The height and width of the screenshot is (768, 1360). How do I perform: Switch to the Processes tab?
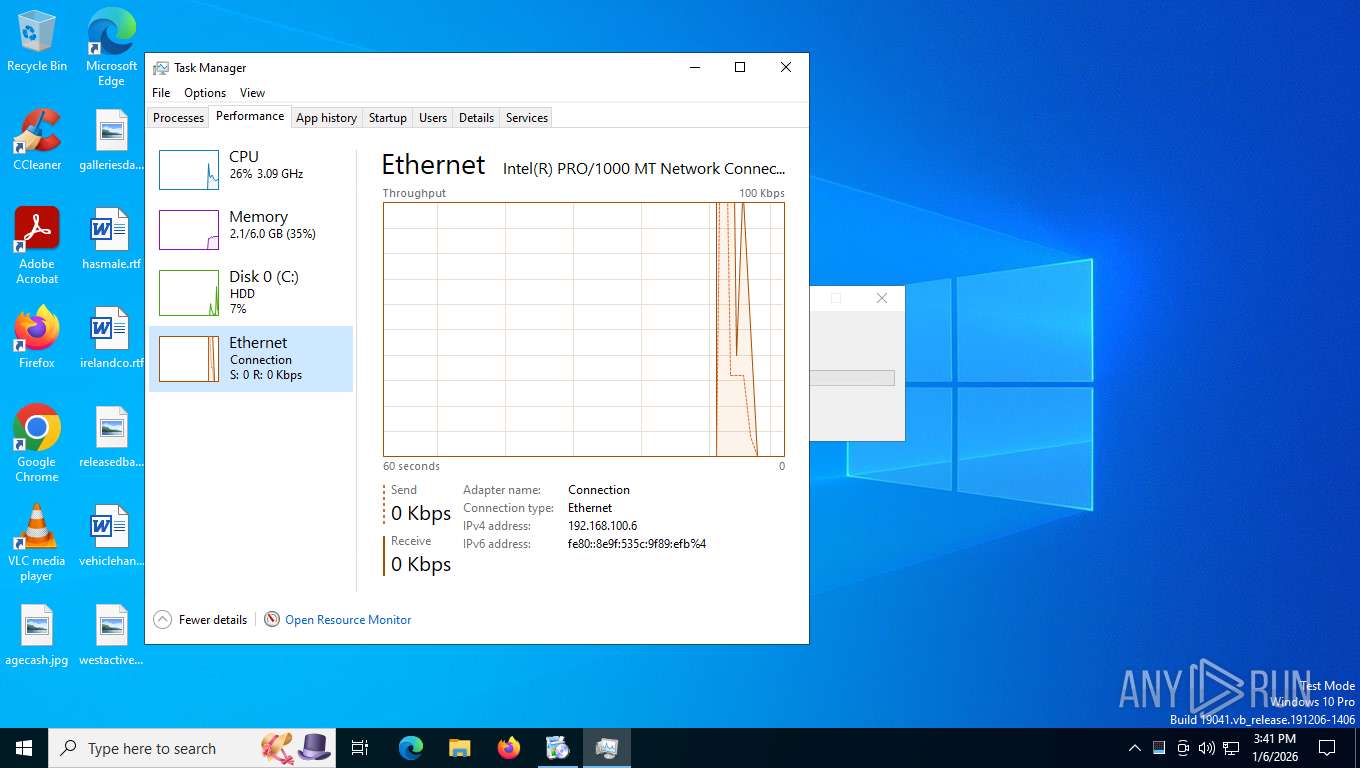[x=178, y=118]
